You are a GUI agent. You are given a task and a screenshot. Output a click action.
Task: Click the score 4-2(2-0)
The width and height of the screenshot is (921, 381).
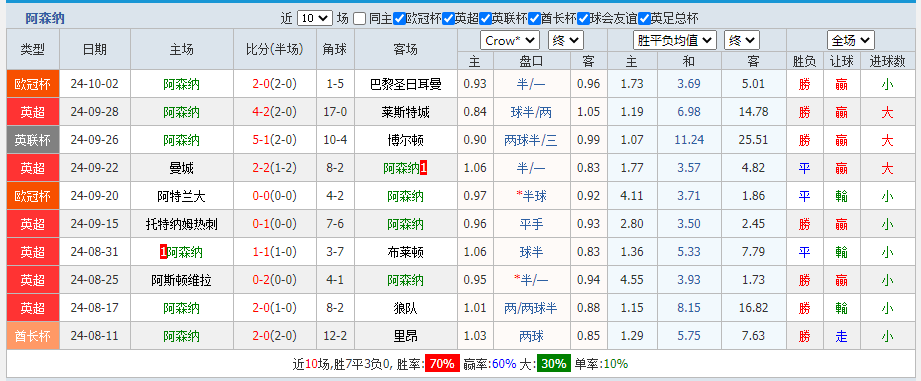pos(274,112)
